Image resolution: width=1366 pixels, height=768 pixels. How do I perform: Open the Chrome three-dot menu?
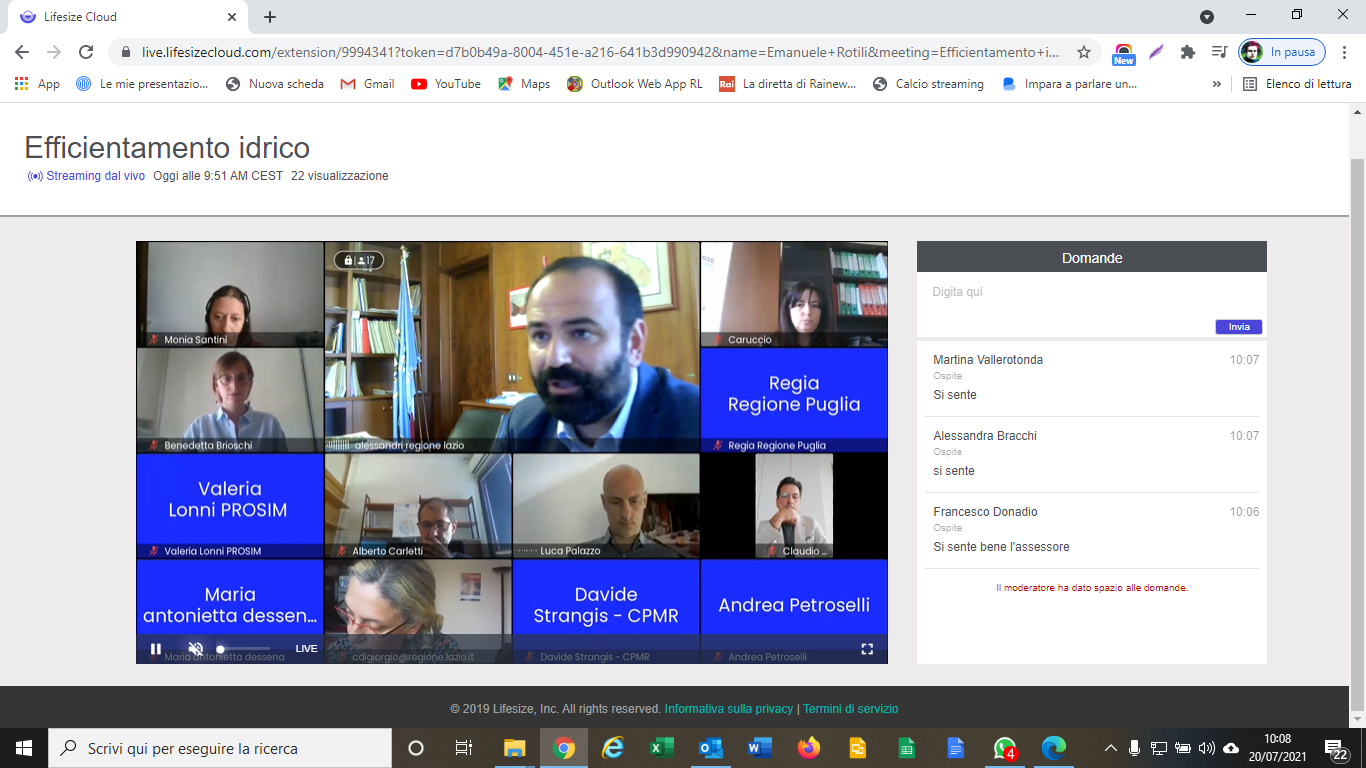pyautogui.click(x=1345, y=50)
